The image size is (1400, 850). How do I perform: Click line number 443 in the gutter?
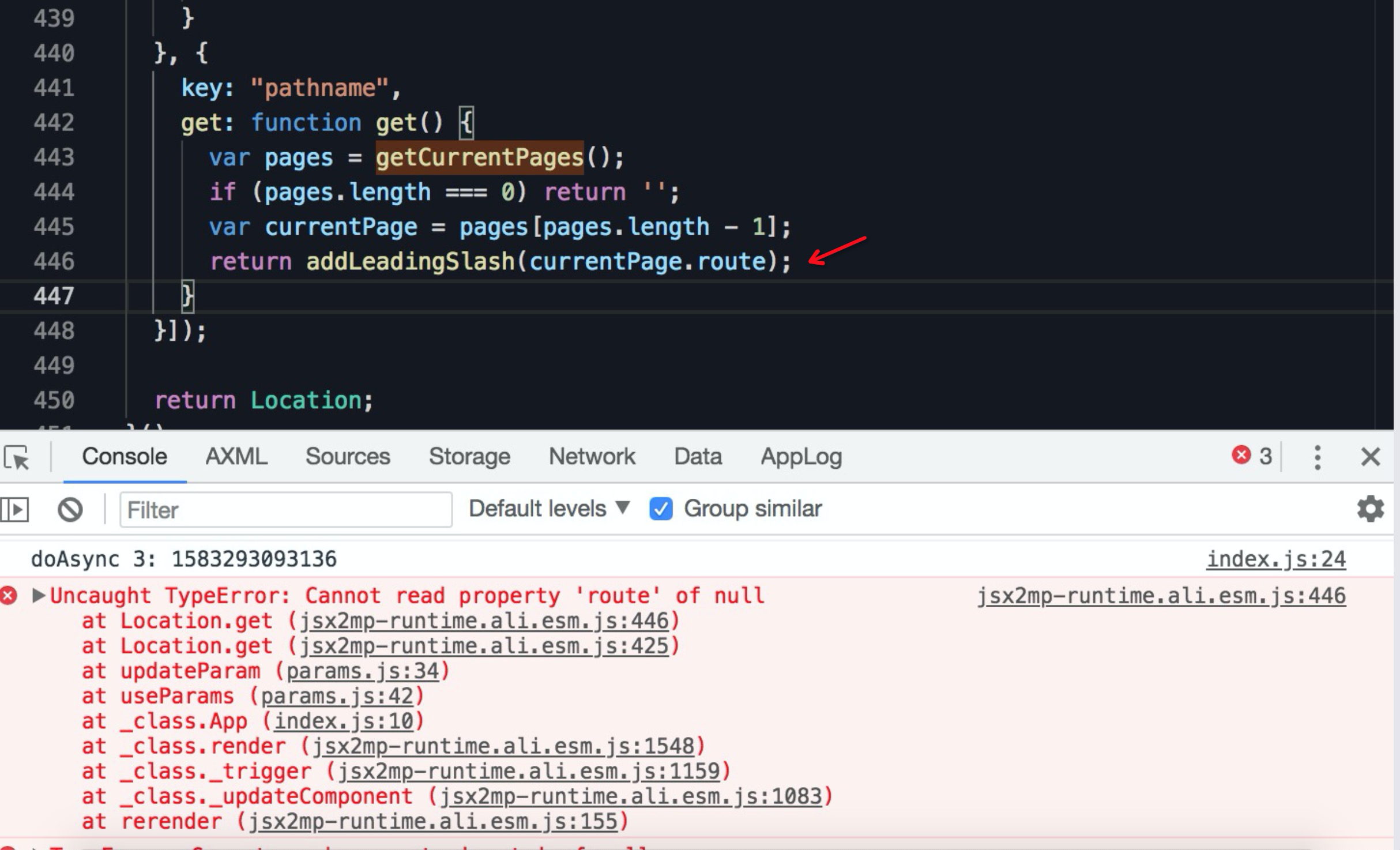tap(54, 157)
